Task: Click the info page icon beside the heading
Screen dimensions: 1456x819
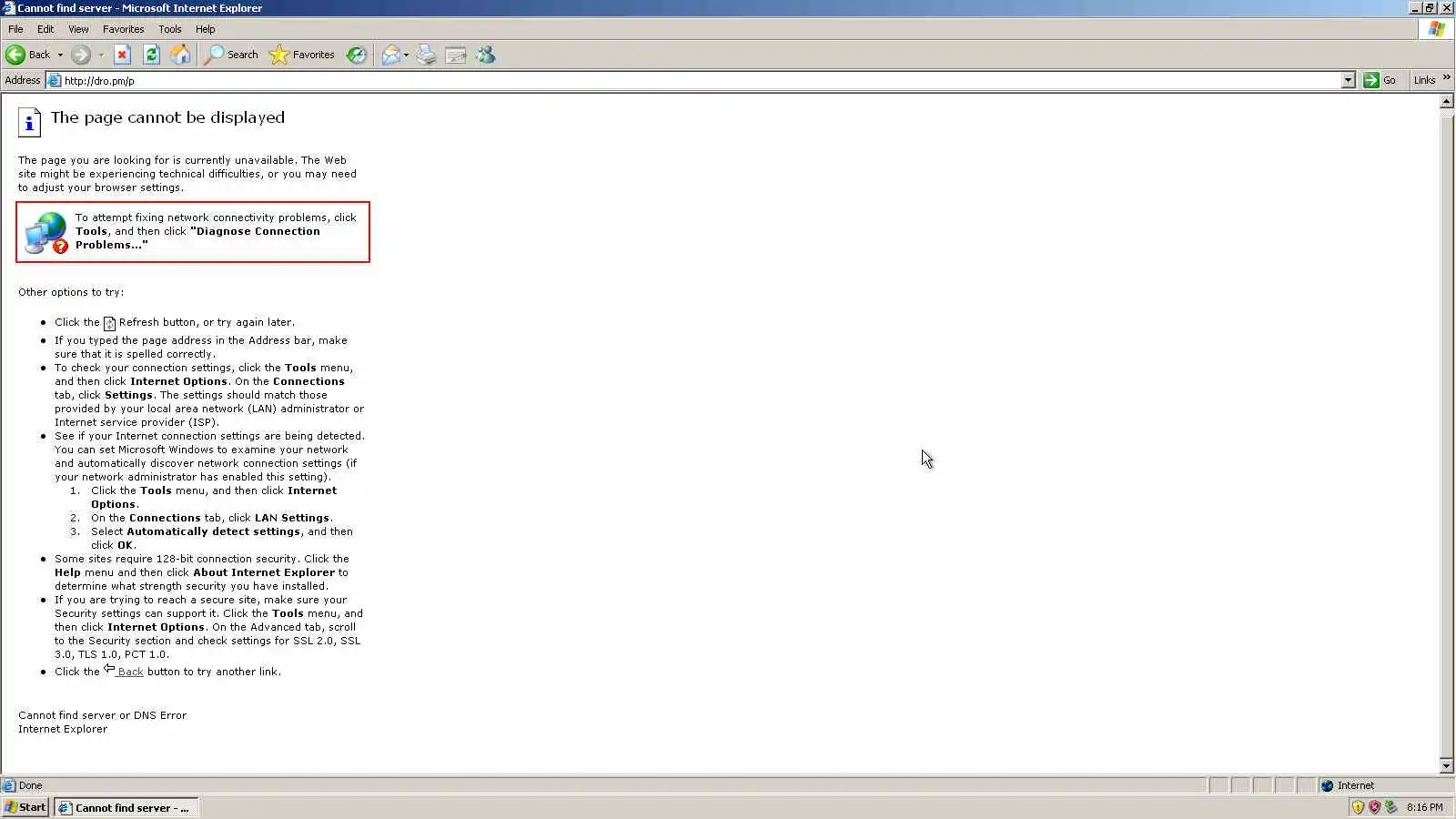Action: point(29,122)
